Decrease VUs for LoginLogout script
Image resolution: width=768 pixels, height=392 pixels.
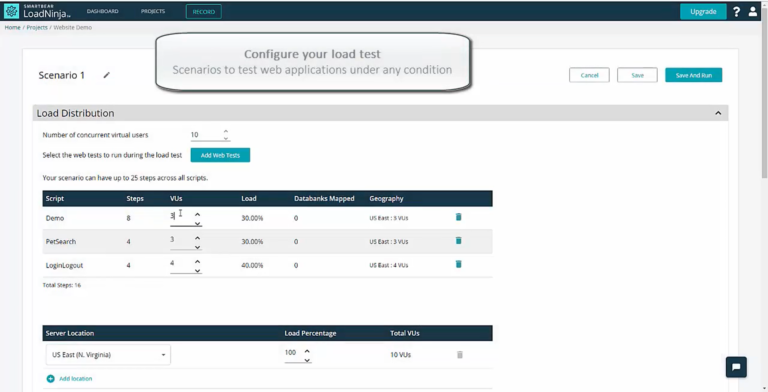(x=197, y=270)
